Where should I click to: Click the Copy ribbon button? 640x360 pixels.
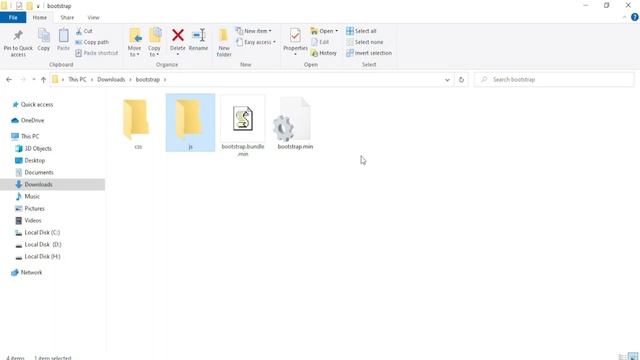44,40
